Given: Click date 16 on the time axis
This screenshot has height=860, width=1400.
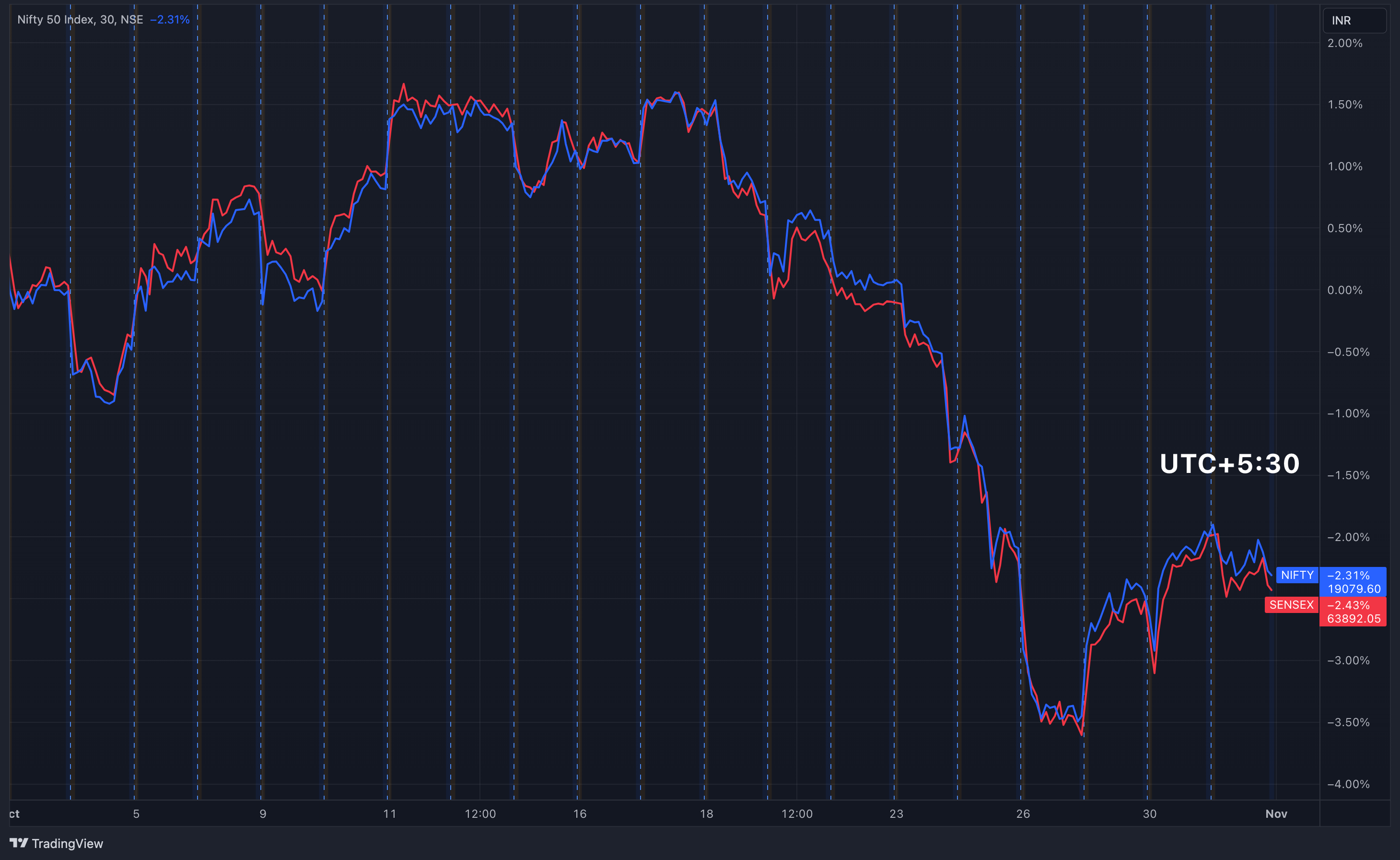Looking at the screenshot, I should click(579, 814).
